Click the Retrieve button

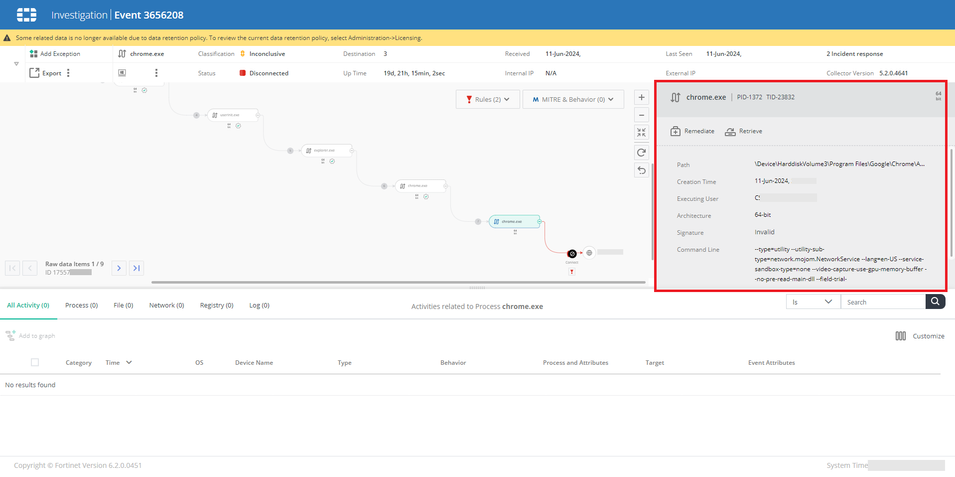743,131
